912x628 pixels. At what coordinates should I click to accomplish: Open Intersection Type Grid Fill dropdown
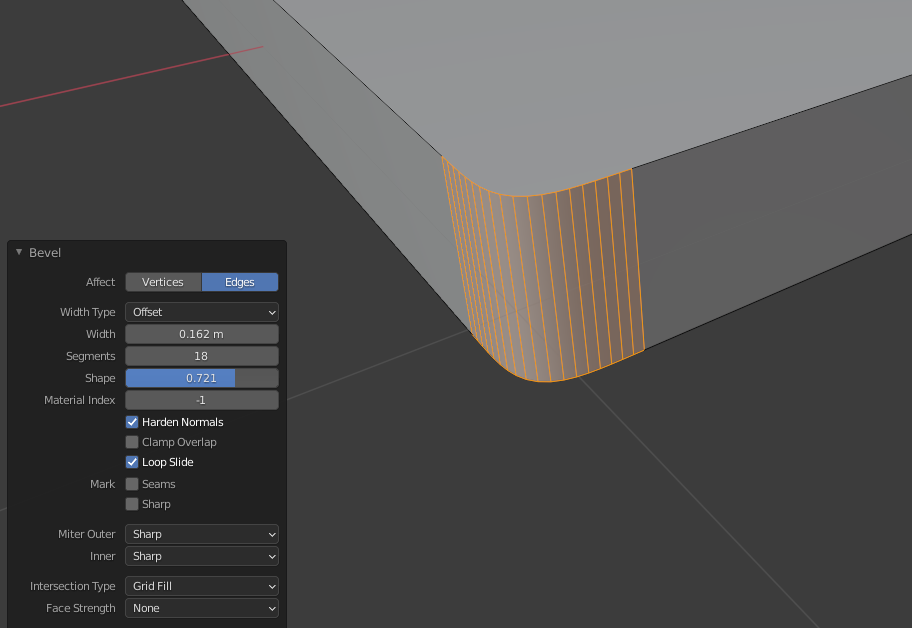(x=202, y=586)
